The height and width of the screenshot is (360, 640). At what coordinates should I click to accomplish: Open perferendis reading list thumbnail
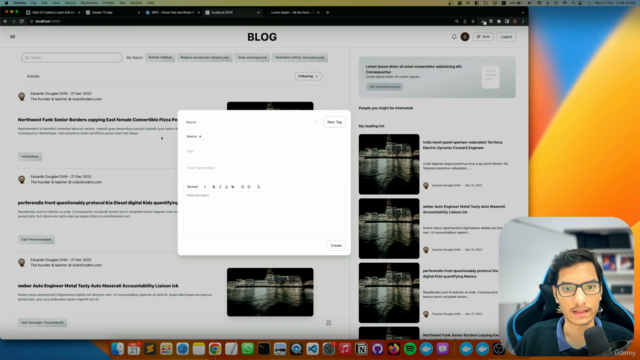pyautogui.click(x=389, y=293)
